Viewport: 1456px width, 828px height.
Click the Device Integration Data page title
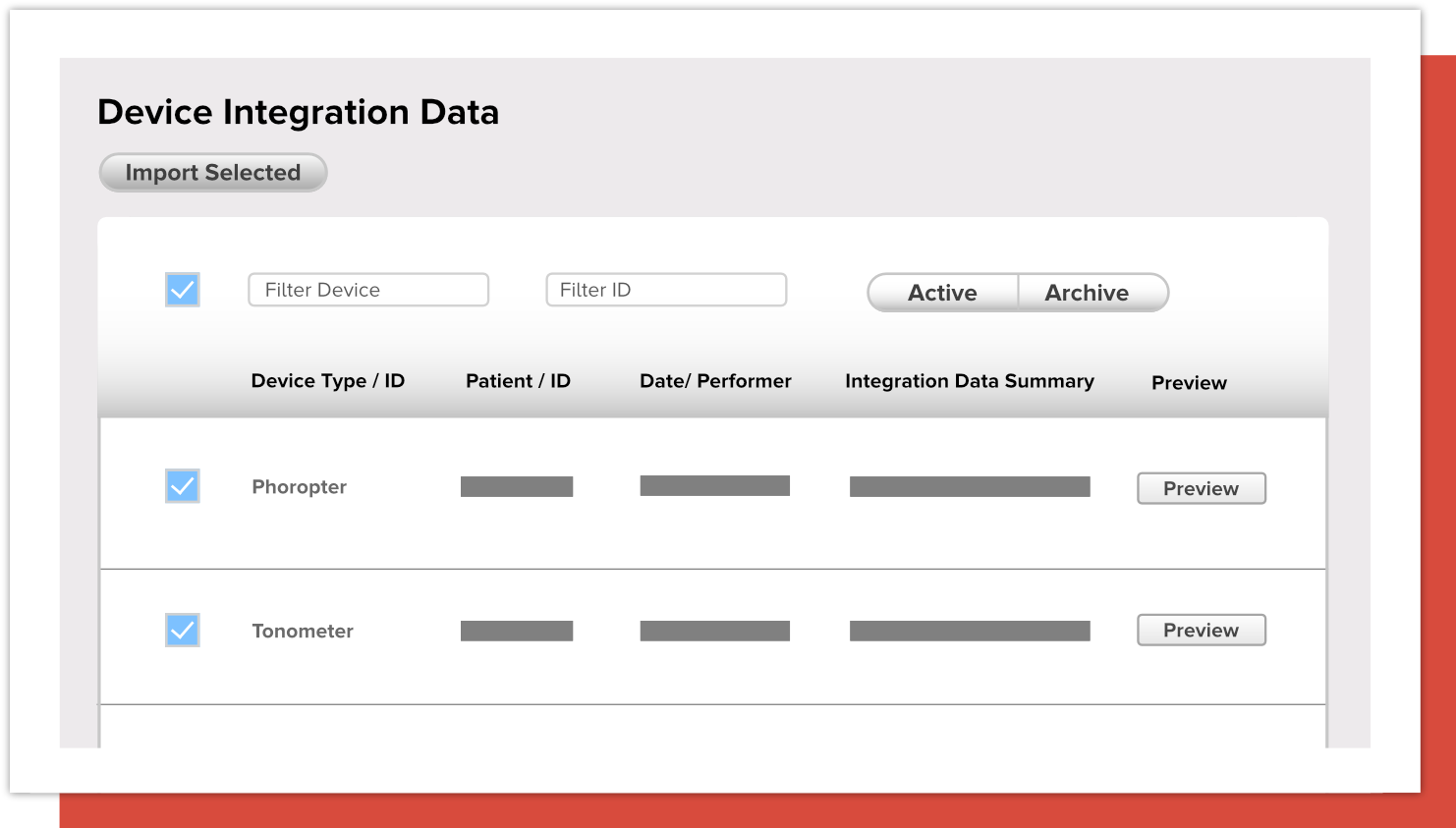coord(298,112)
